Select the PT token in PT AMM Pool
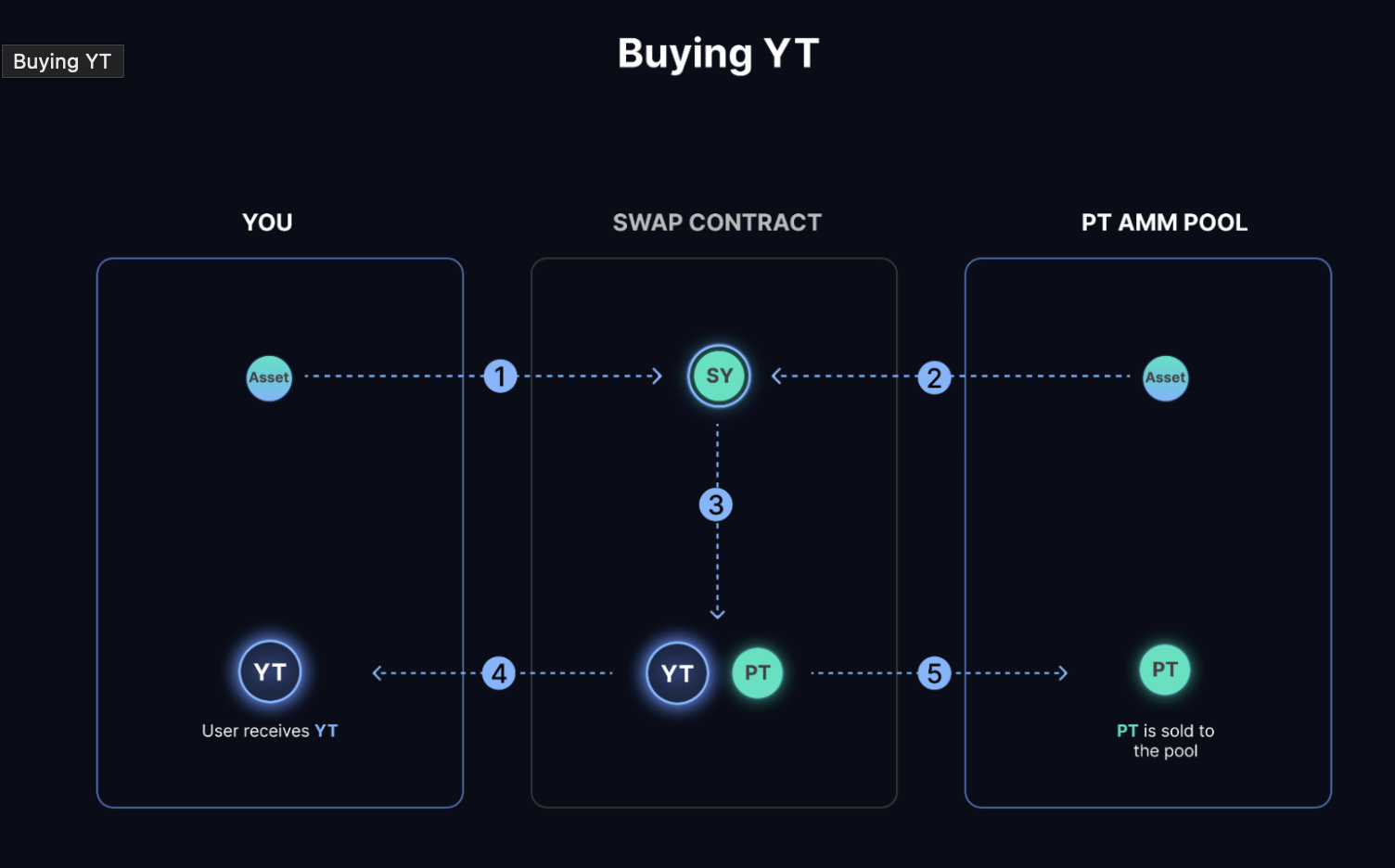Image resolution: width=1395 pixels, height=868 pixels. pyautogui.click(x=1165, y=670)
